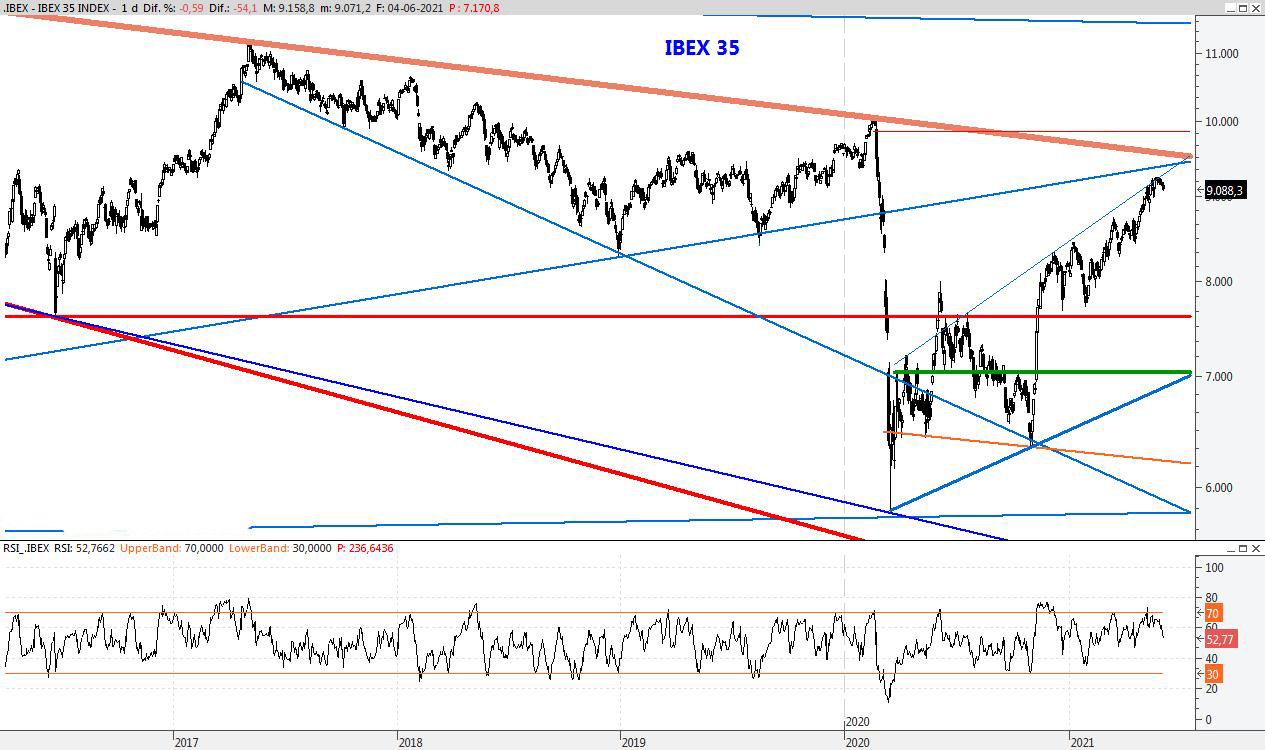Viewport: 1265px width, 750px height.
Task: Minimize the IBEX price chart panel
Action: coord(1230,8)
